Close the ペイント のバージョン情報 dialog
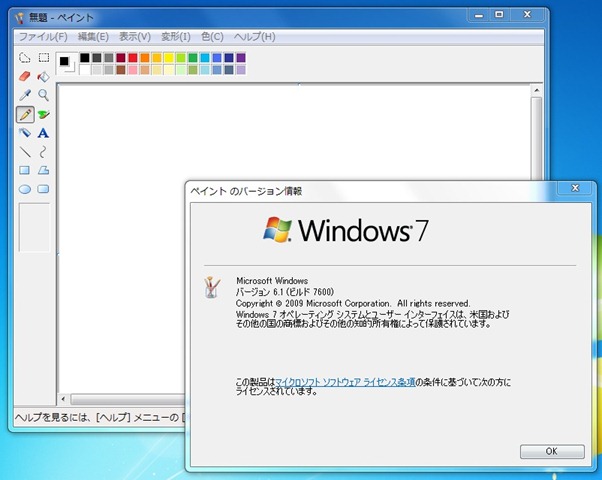 pos(575,188)
